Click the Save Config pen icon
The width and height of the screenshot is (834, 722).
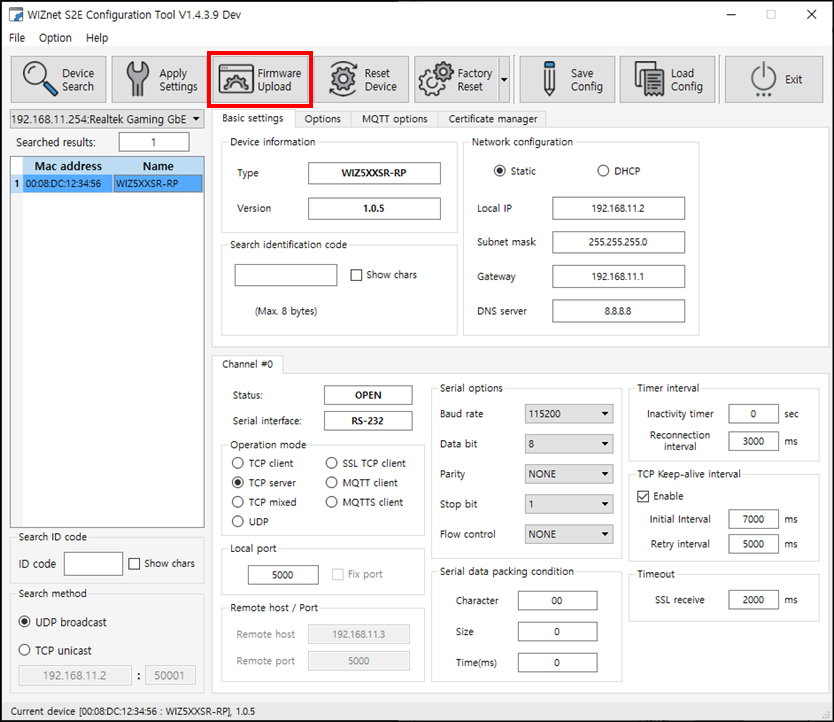point(549,79)
